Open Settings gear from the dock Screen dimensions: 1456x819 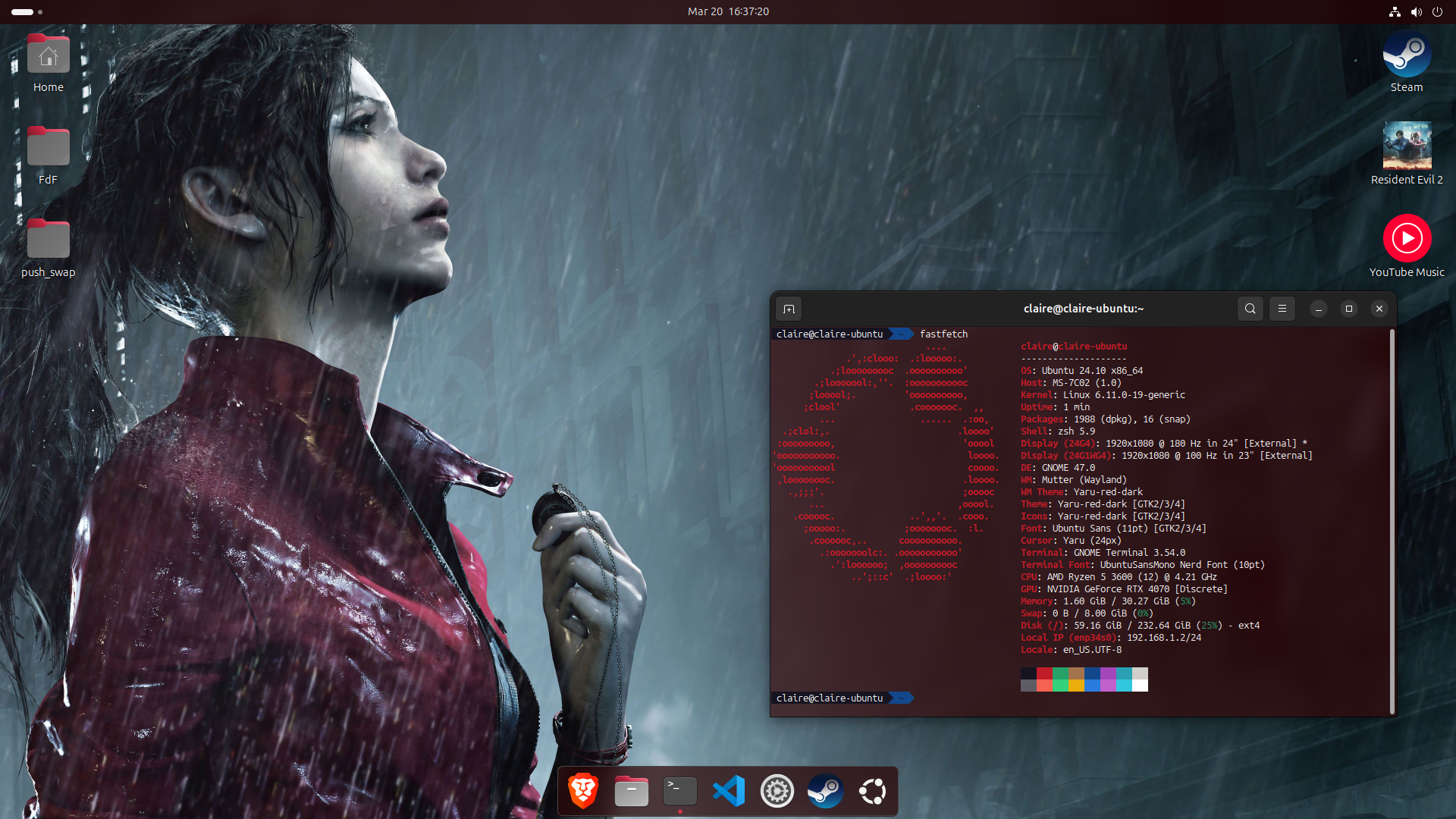point(777,791)
